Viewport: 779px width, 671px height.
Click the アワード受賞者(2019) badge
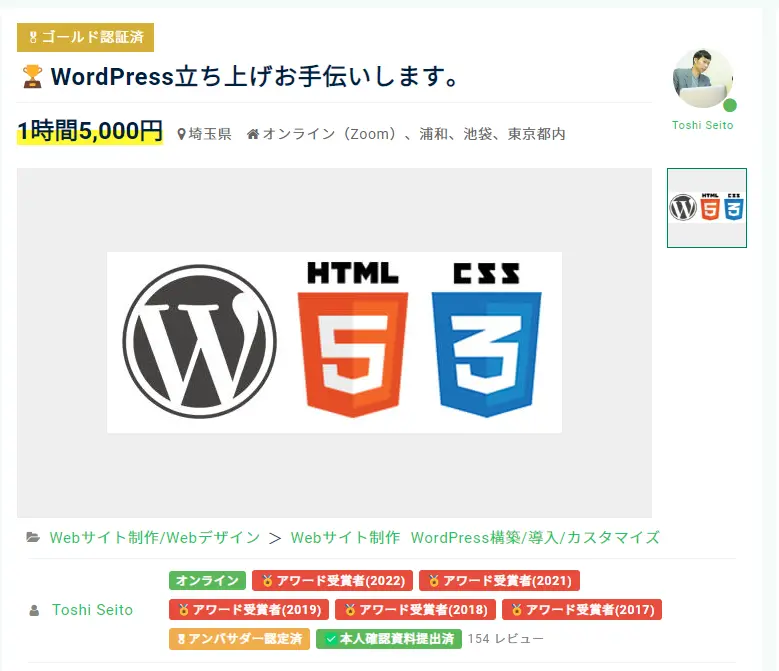(x=249, y=609)
